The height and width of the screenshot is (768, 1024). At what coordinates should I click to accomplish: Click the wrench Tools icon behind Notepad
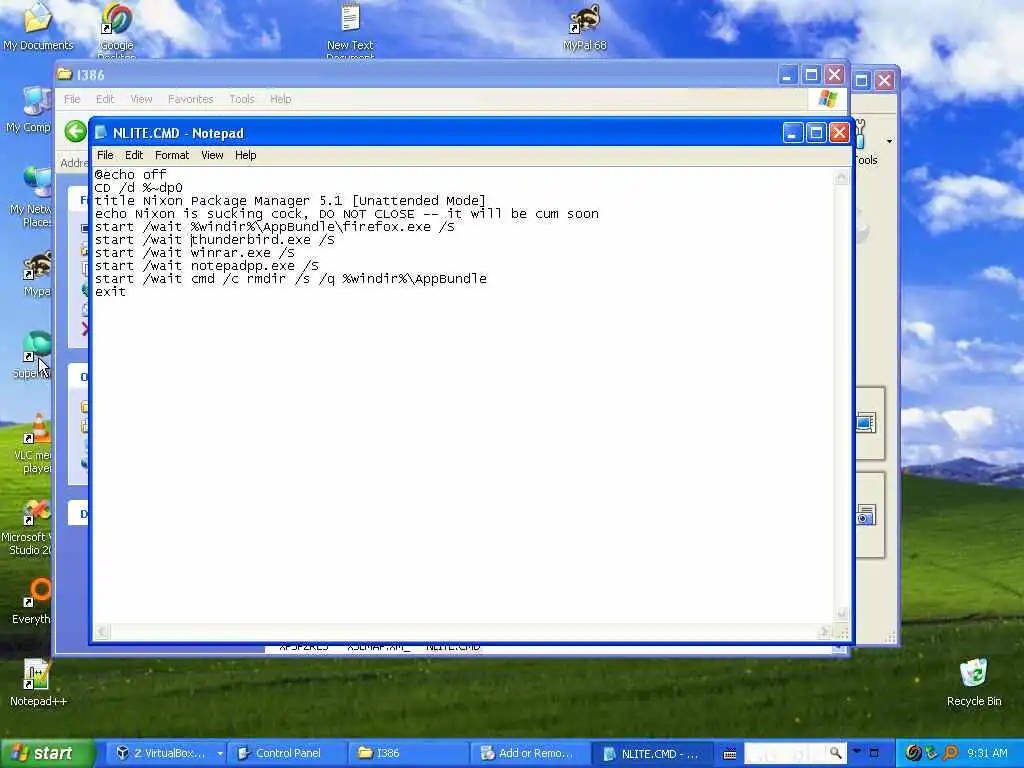[x=862, y=135]
